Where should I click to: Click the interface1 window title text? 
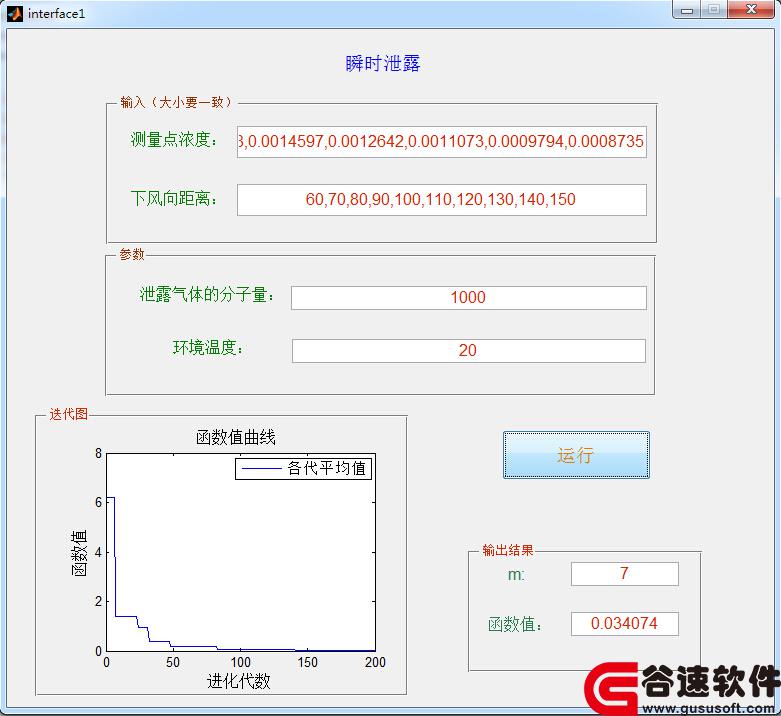click(x=56, y=13)
